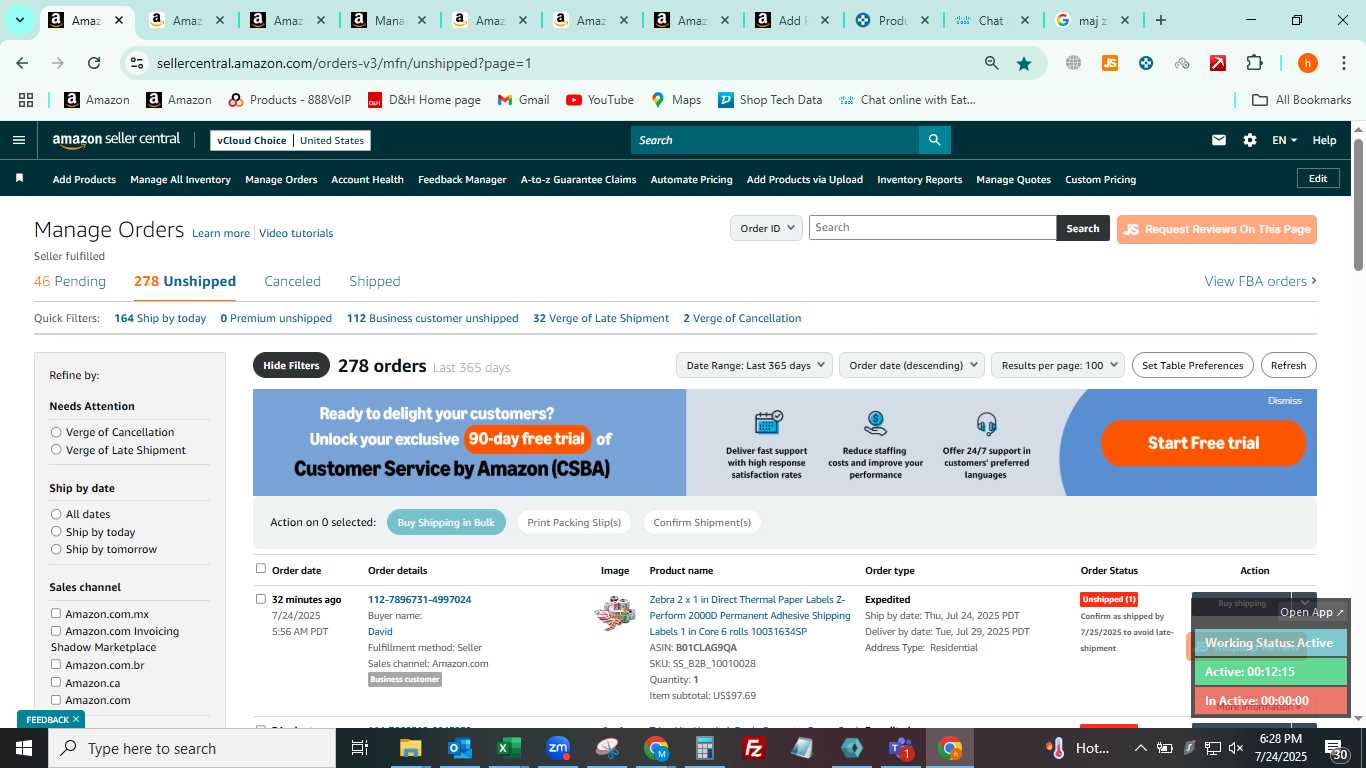Screen dimensions: 1366x768
Task: Go back with browser back arrow
Action: pyautogui.click(x=22, y=63)
